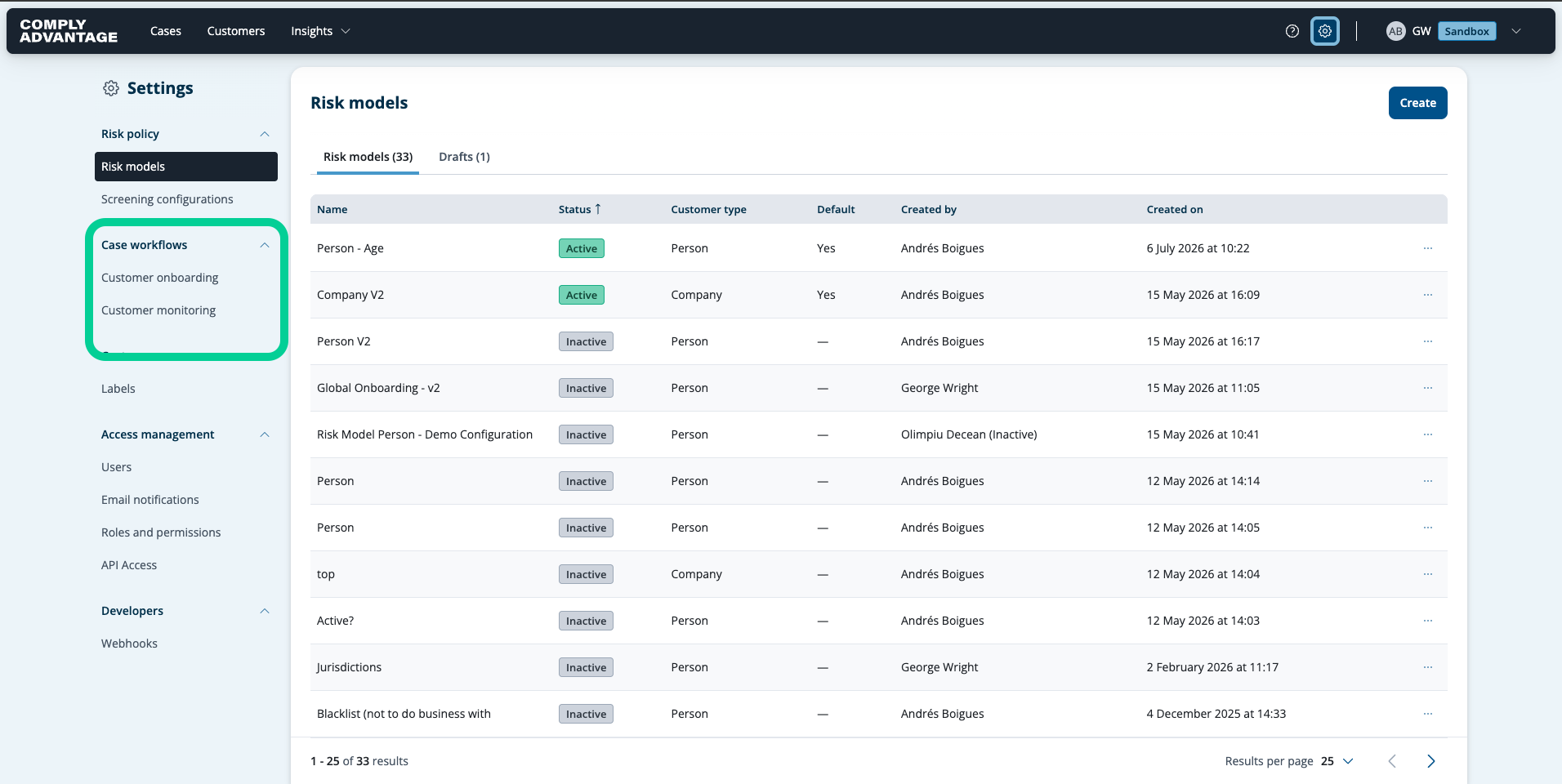1562x784 pixels.
Task: Collapse the Risk policy section
Action: click(264, 134)
